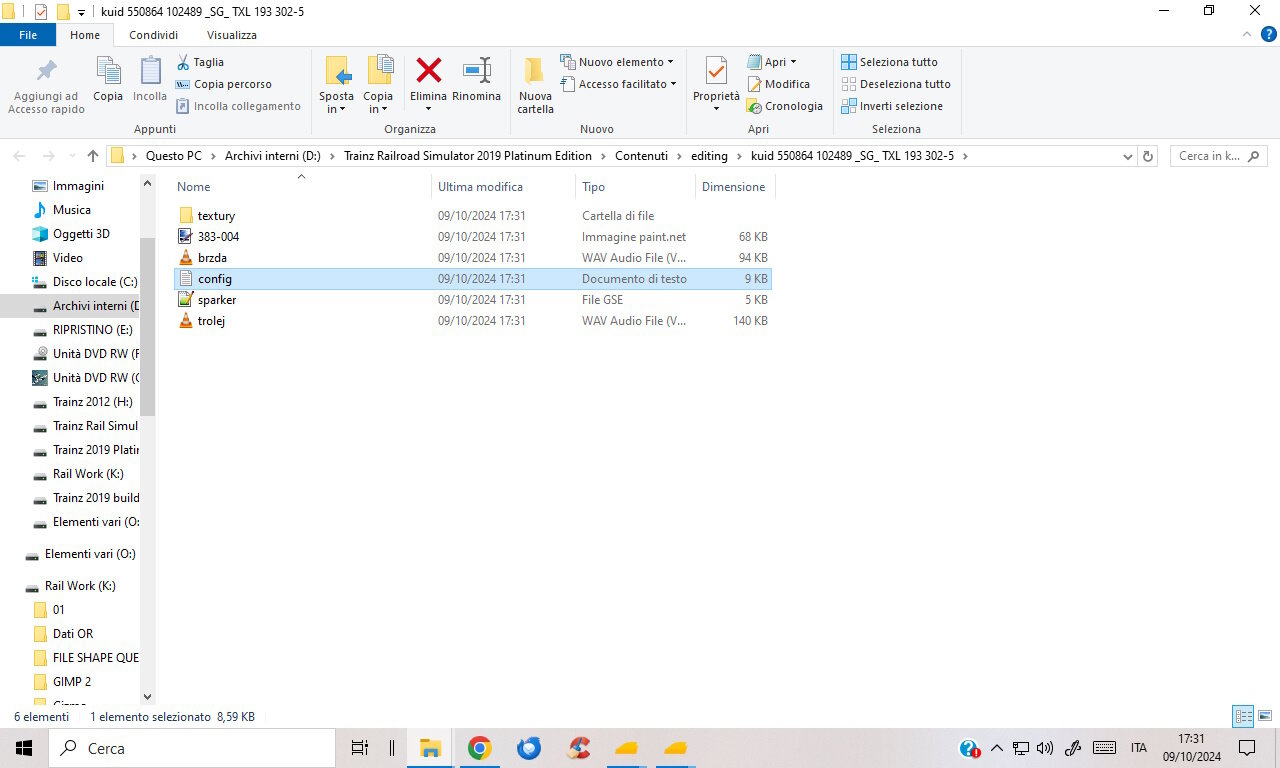
Task: Click the red Elimina delete icon
Action: tap(429, 71)
